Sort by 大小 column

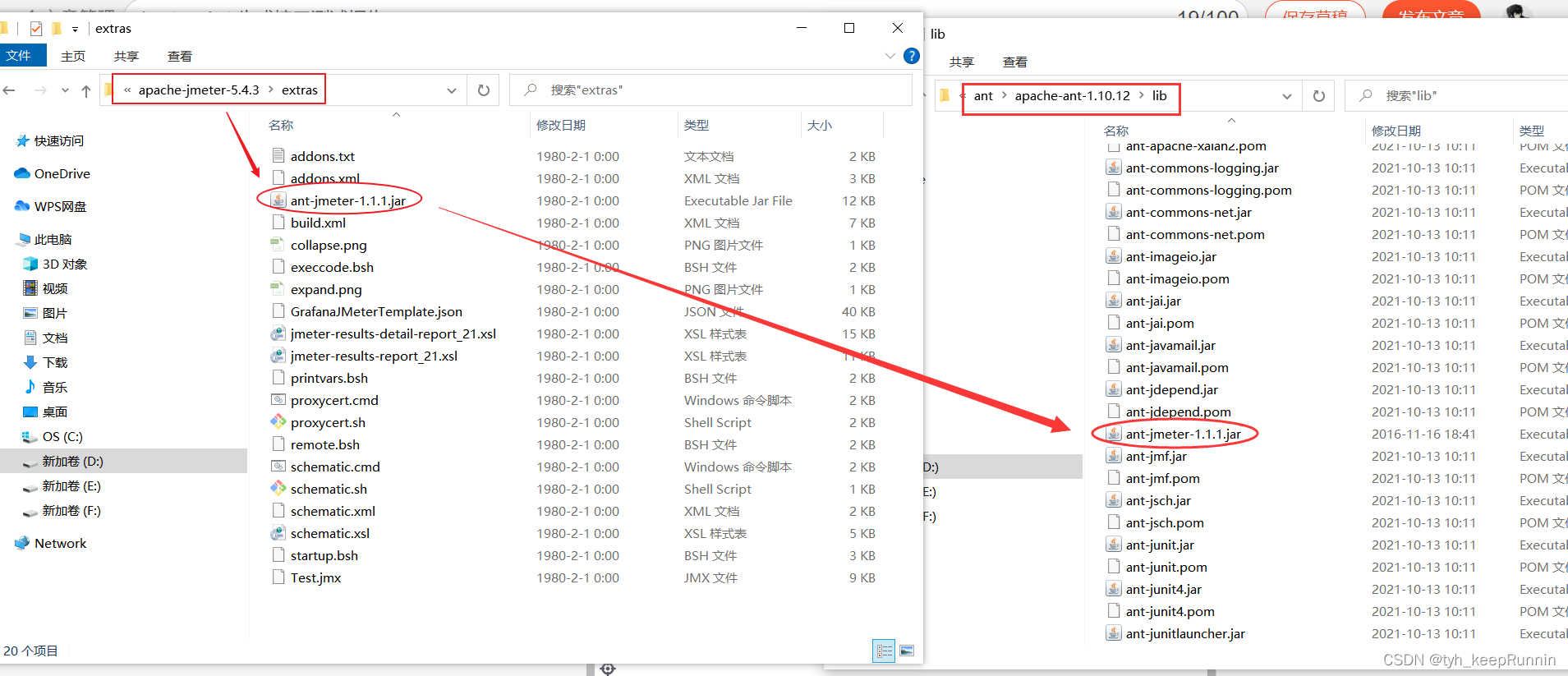tap(820, 125)
